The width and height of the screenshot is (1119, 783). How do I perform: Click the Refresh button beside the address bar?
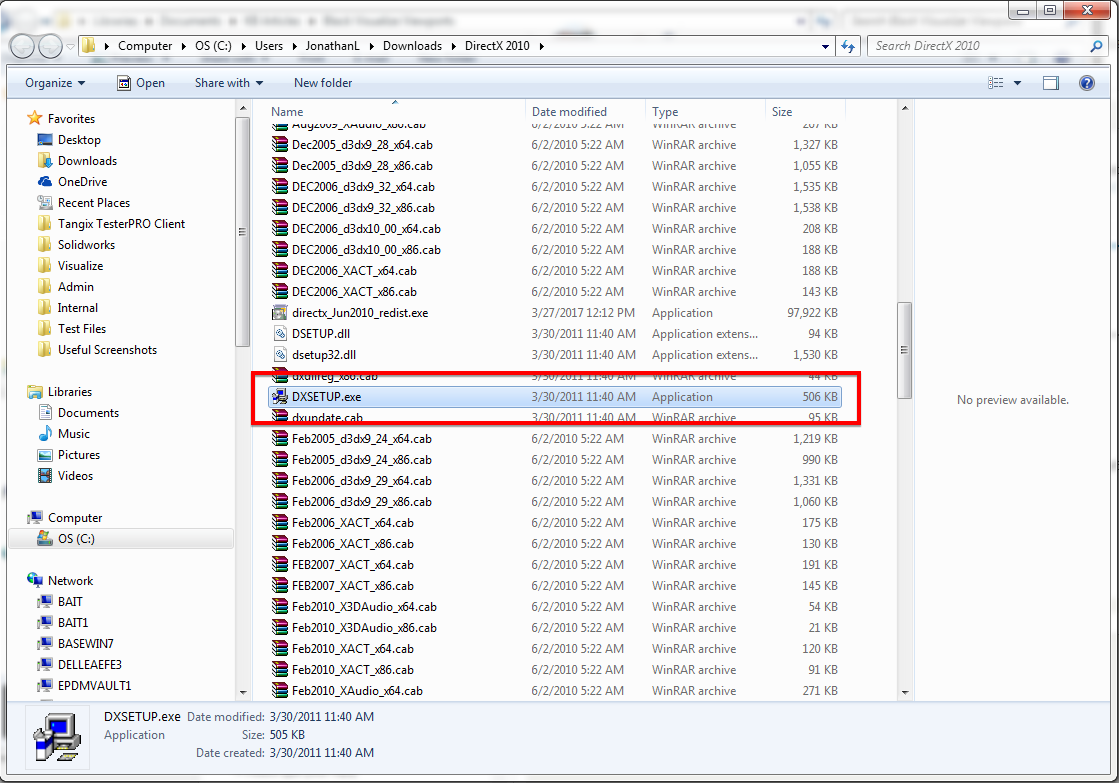848,46
